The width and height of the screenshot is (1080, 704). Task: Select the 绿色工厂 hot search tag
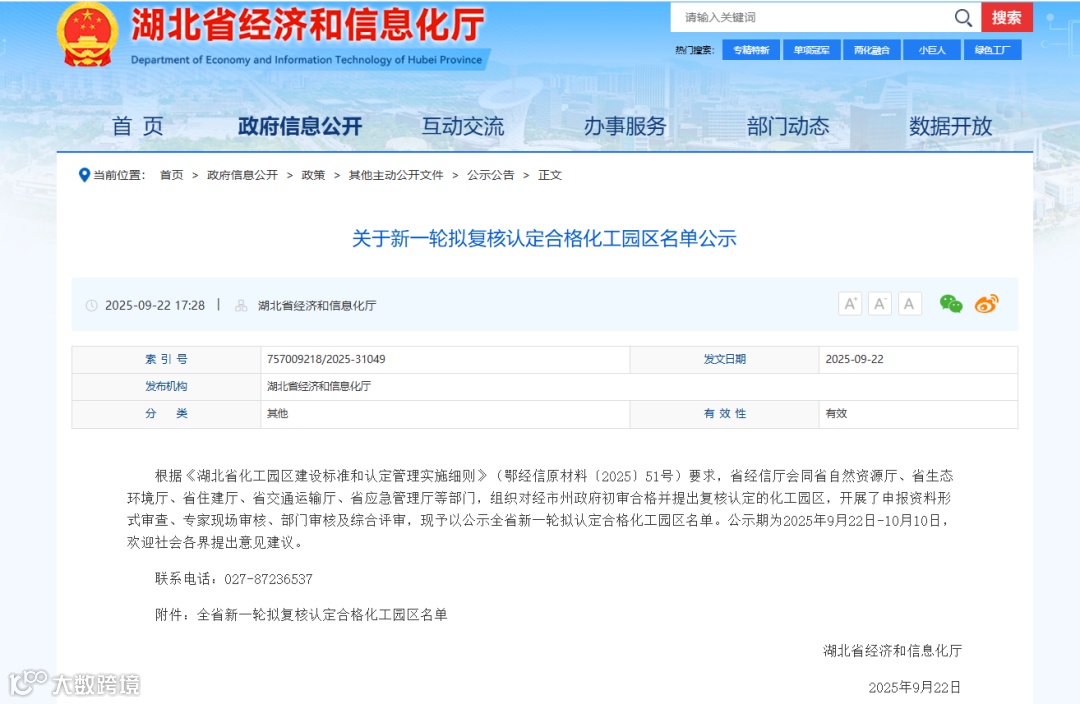point(993,50)
